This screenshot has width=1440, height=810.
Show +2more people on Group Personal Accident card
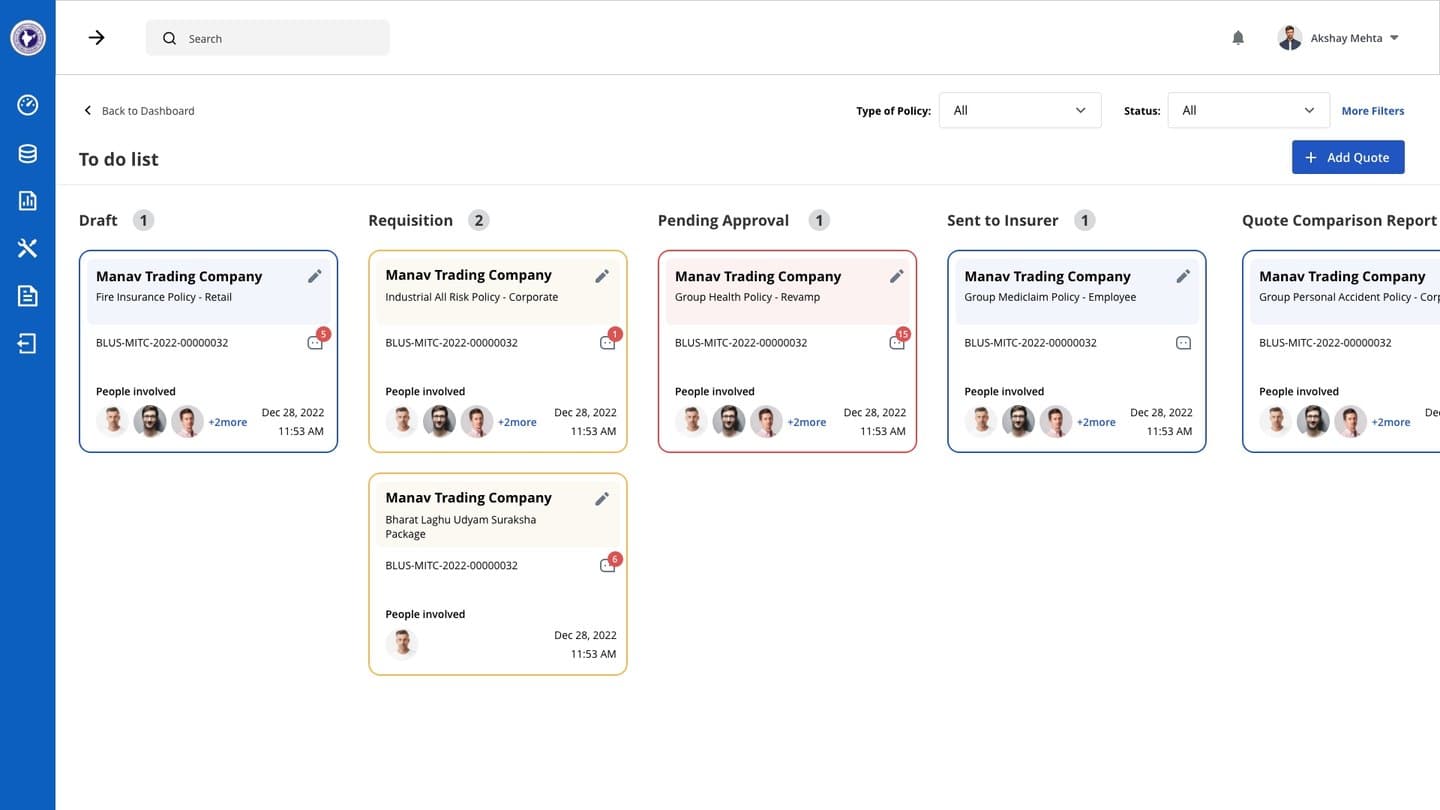click(x=1391, y=422)
